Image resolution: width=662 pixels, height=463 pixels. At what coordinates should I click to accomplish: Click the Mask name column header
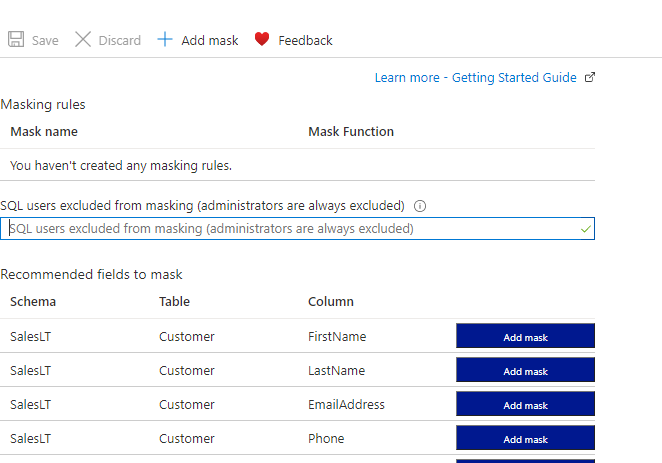pos(44,131)
